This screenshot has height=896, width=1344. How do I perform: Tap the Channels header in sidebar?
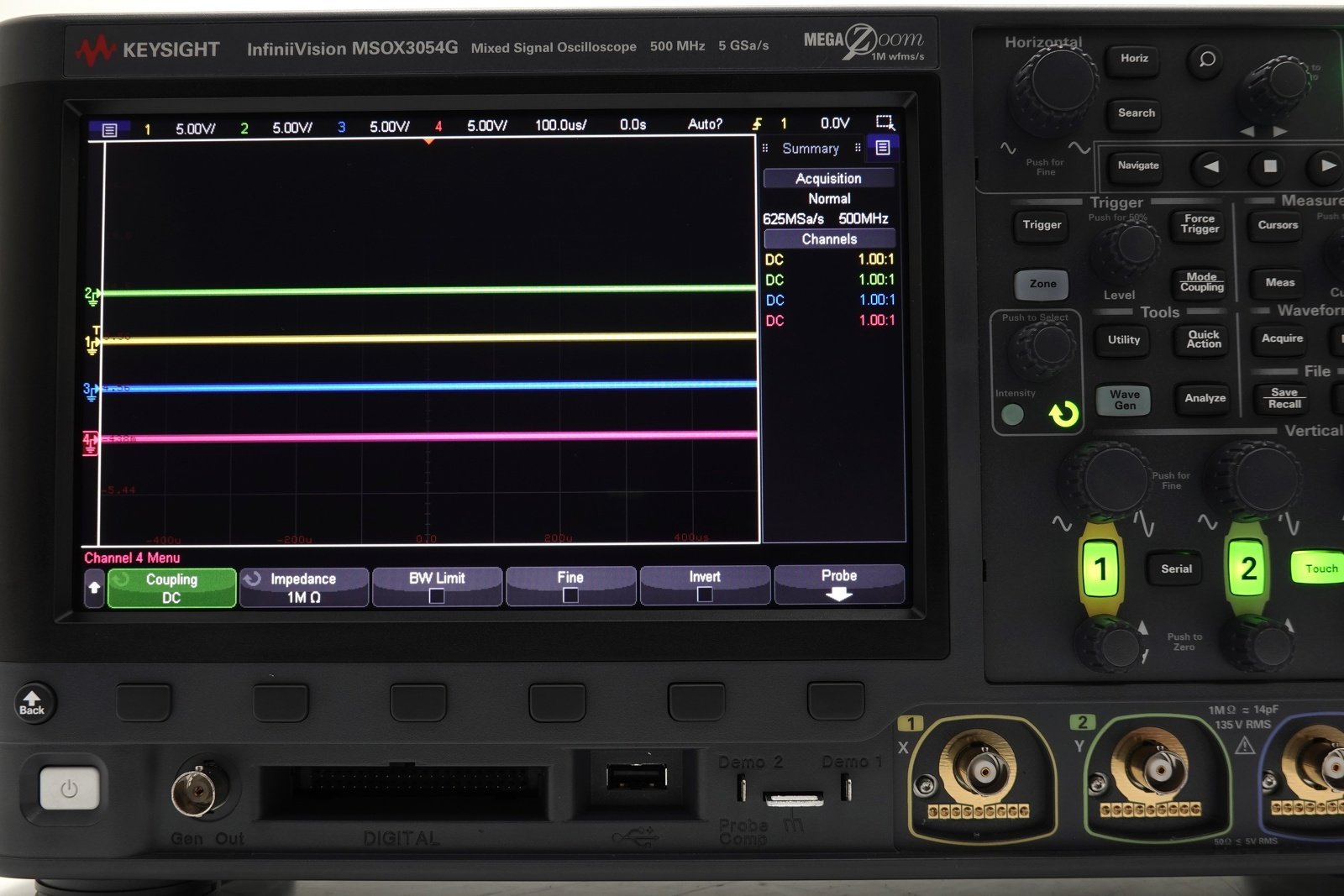click(829, 239)
